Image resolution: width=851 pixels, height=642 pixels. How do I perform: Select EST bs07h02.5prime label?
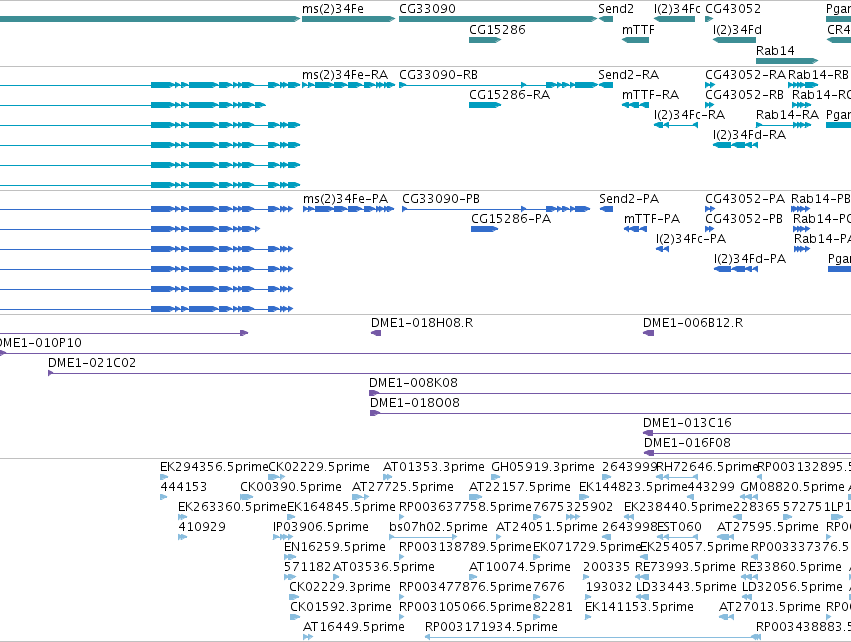tap(439, 526)
